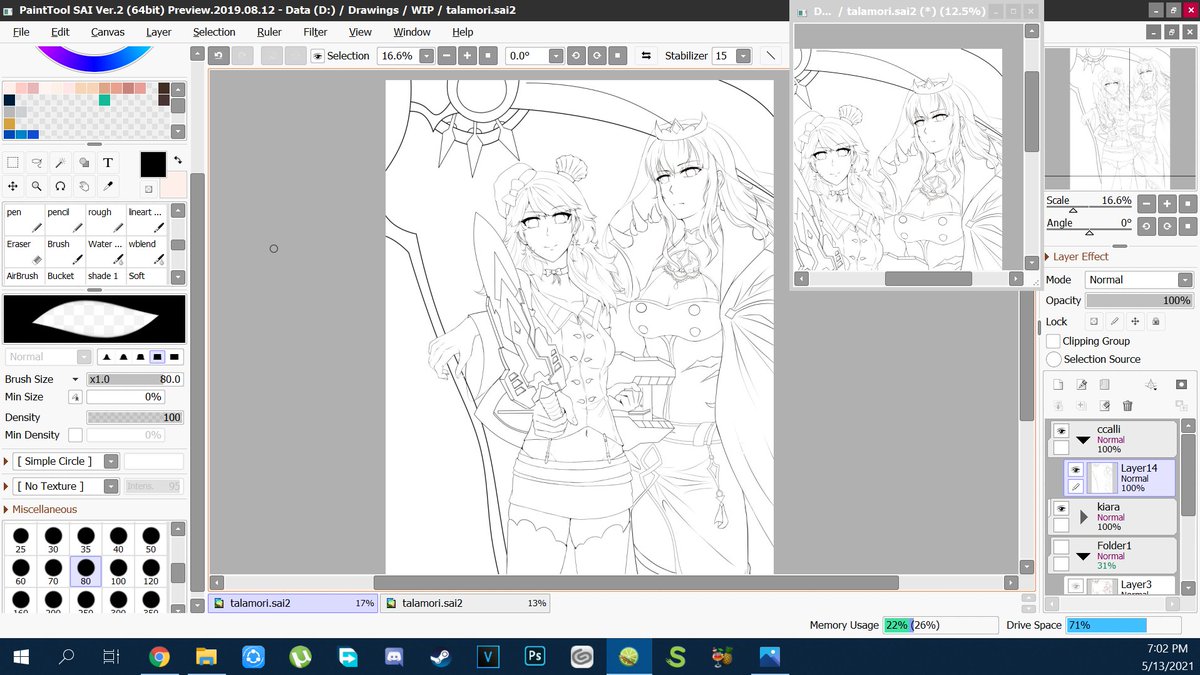
Task: Open the Filter menu
Action: click(315, 32)
